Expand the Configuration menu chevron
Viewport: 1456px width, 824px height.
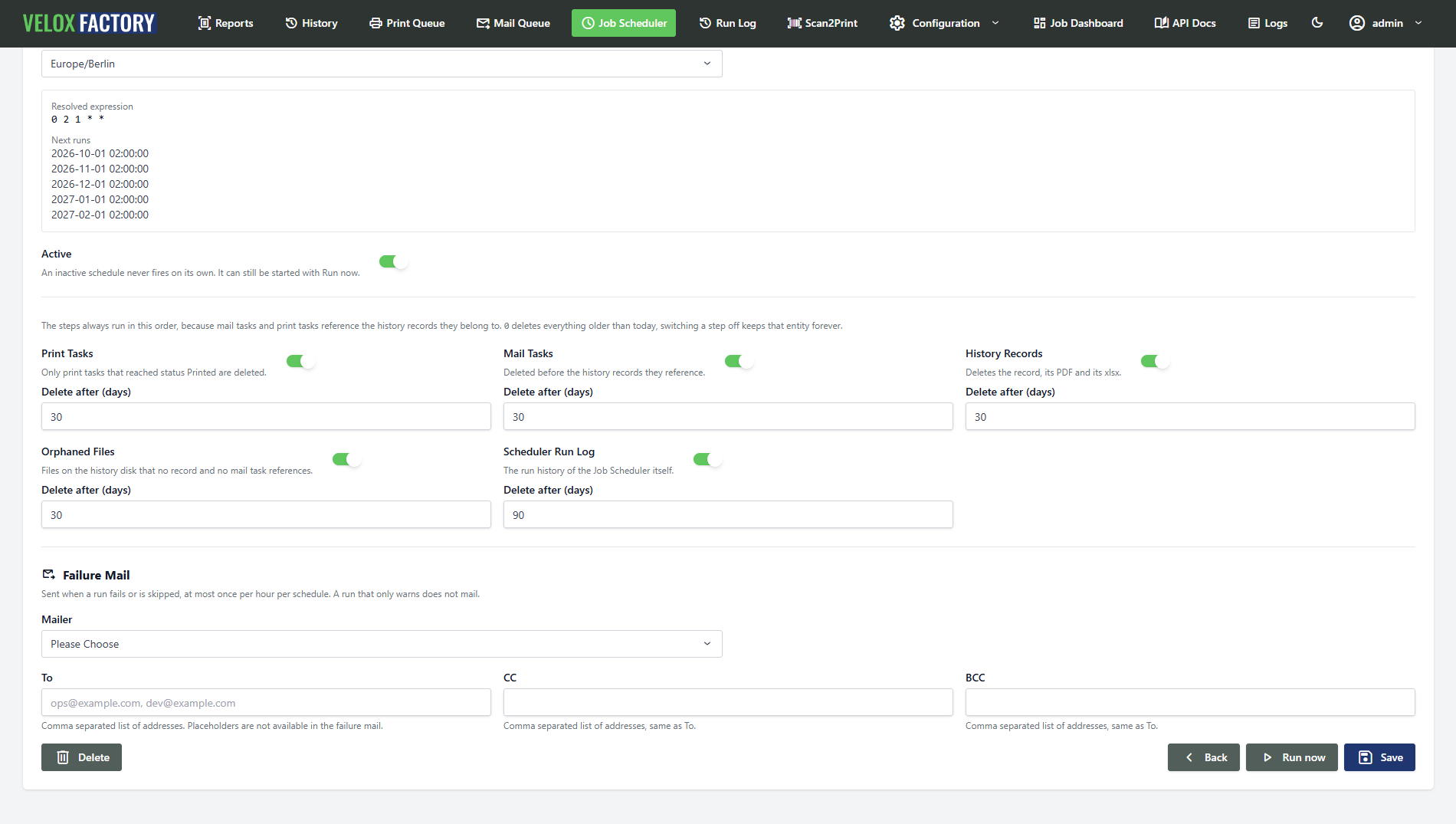(x=995, y=23)
